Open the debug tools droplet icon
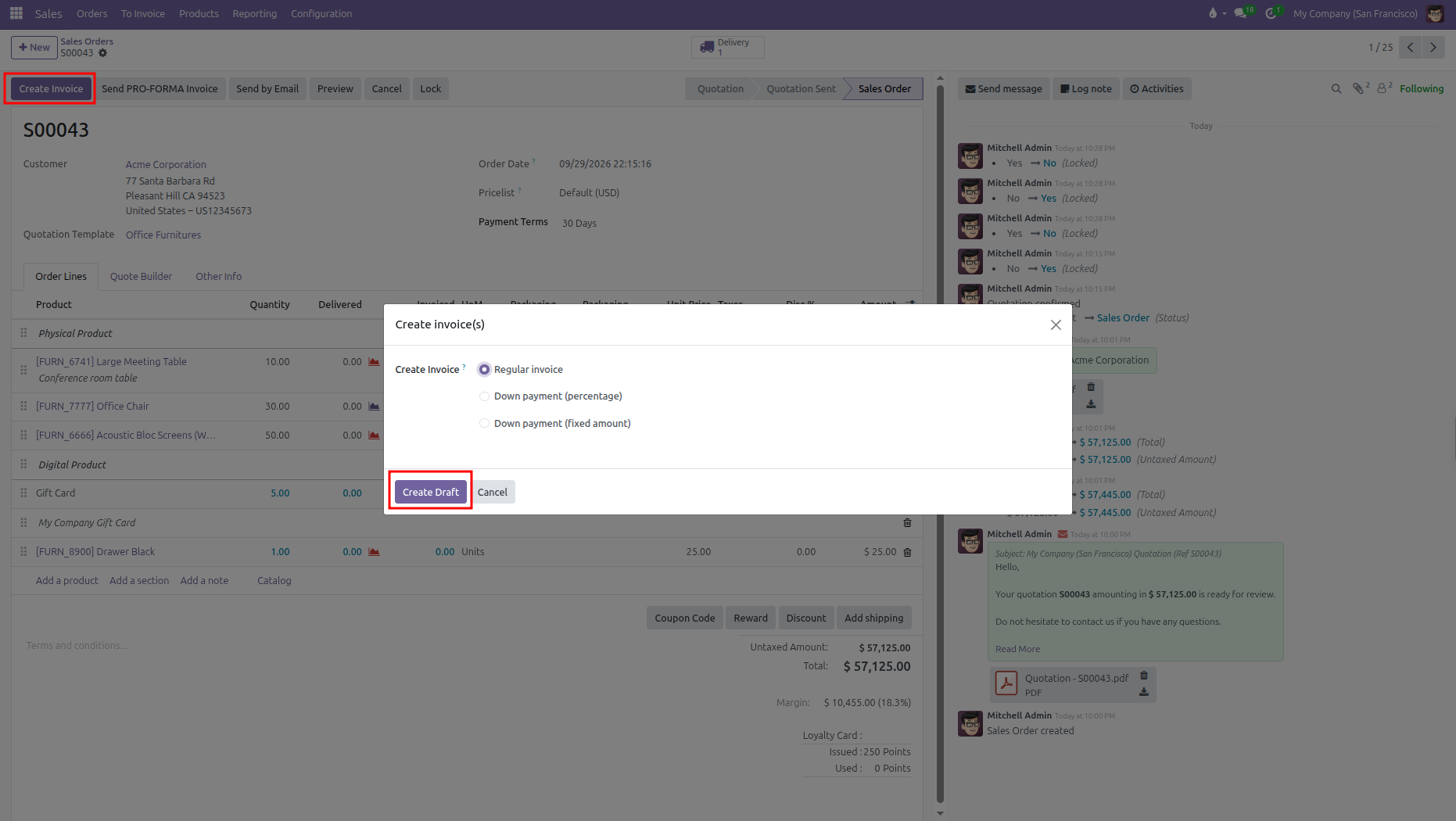The image size is (1456, 821). point(1213,13)
